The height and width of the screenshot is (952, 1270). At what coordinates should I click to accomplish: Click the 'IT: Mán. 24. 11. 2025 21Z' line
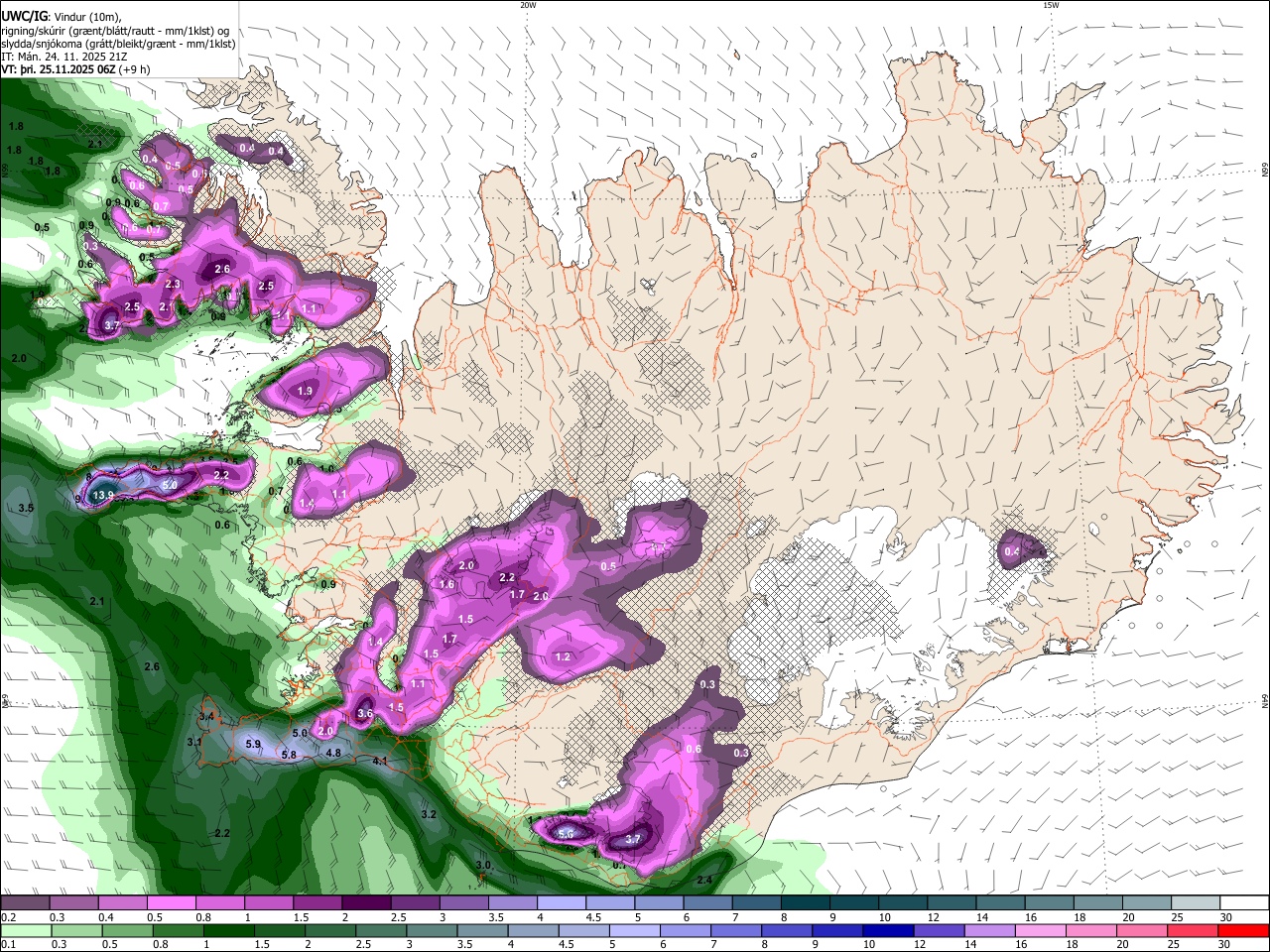click(x=65, y=57)
